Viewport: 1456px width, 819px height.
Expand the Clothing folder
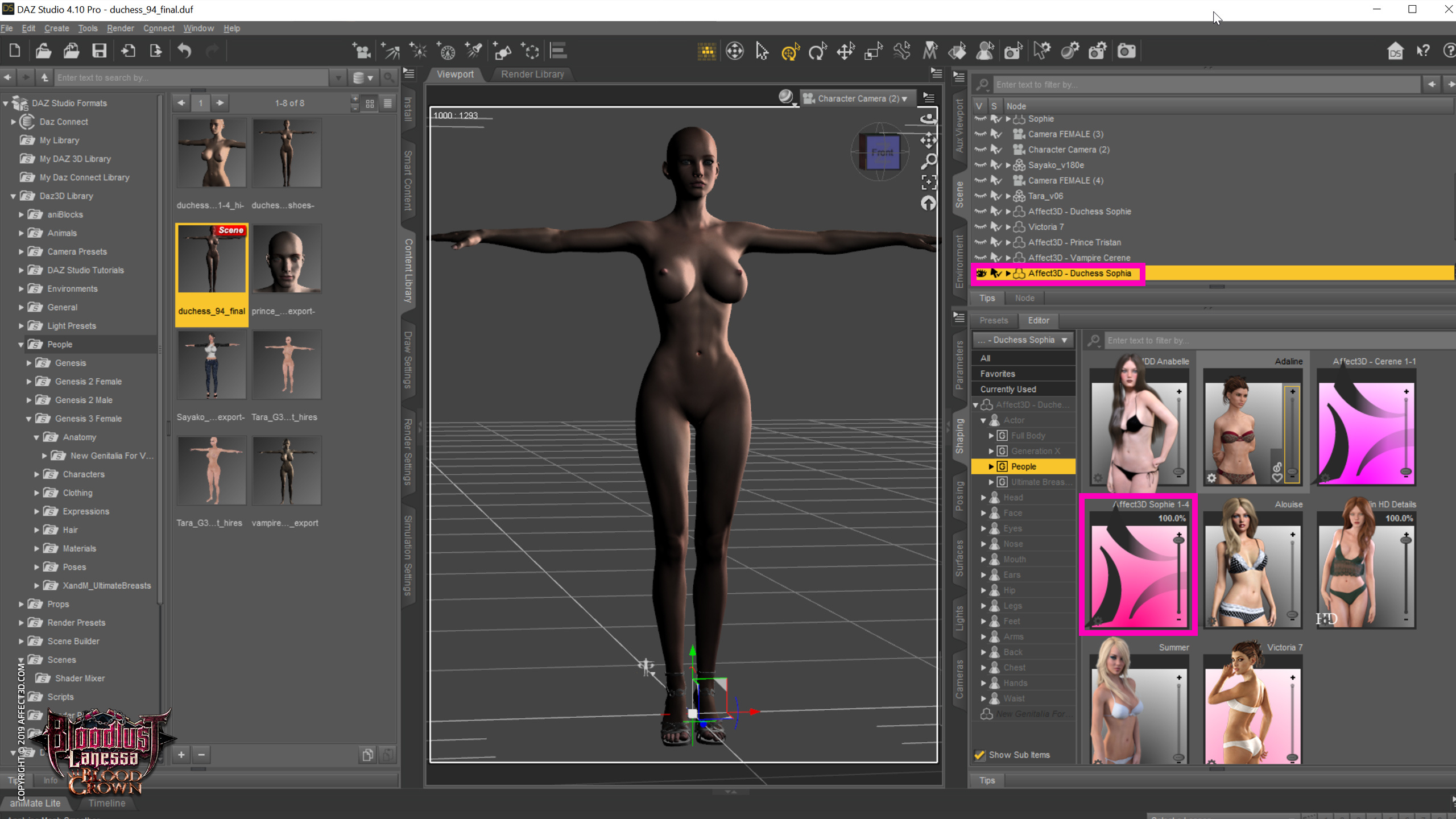coord(37,493)
